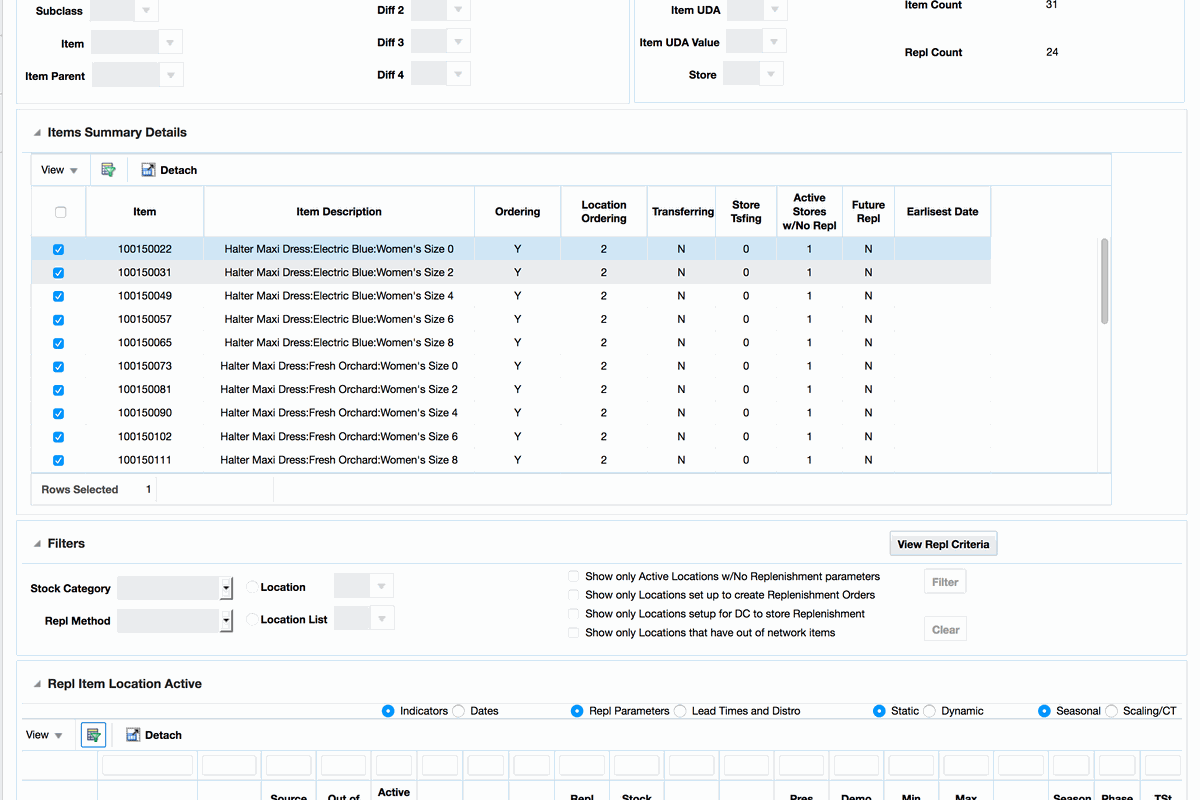Image resolution: width=1200 pixels, height=800 pixels.
Task: Check Show only Active Locations w/No Replenishment parameters
Action: [x=574, y=577]
